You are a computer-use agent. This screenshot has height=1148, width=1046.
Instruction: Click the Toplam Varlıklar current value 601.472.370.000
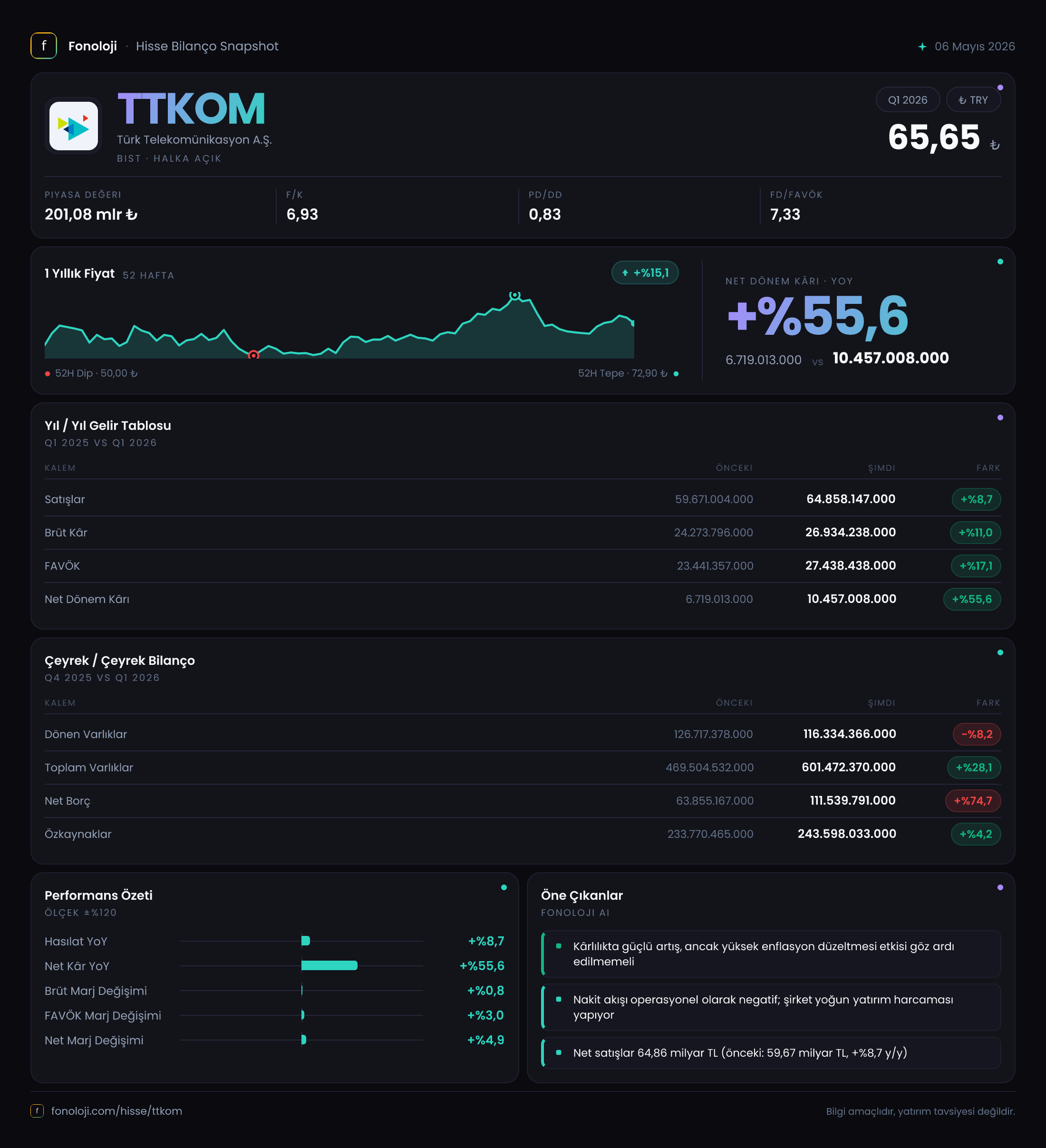click(x=848, y=767)
